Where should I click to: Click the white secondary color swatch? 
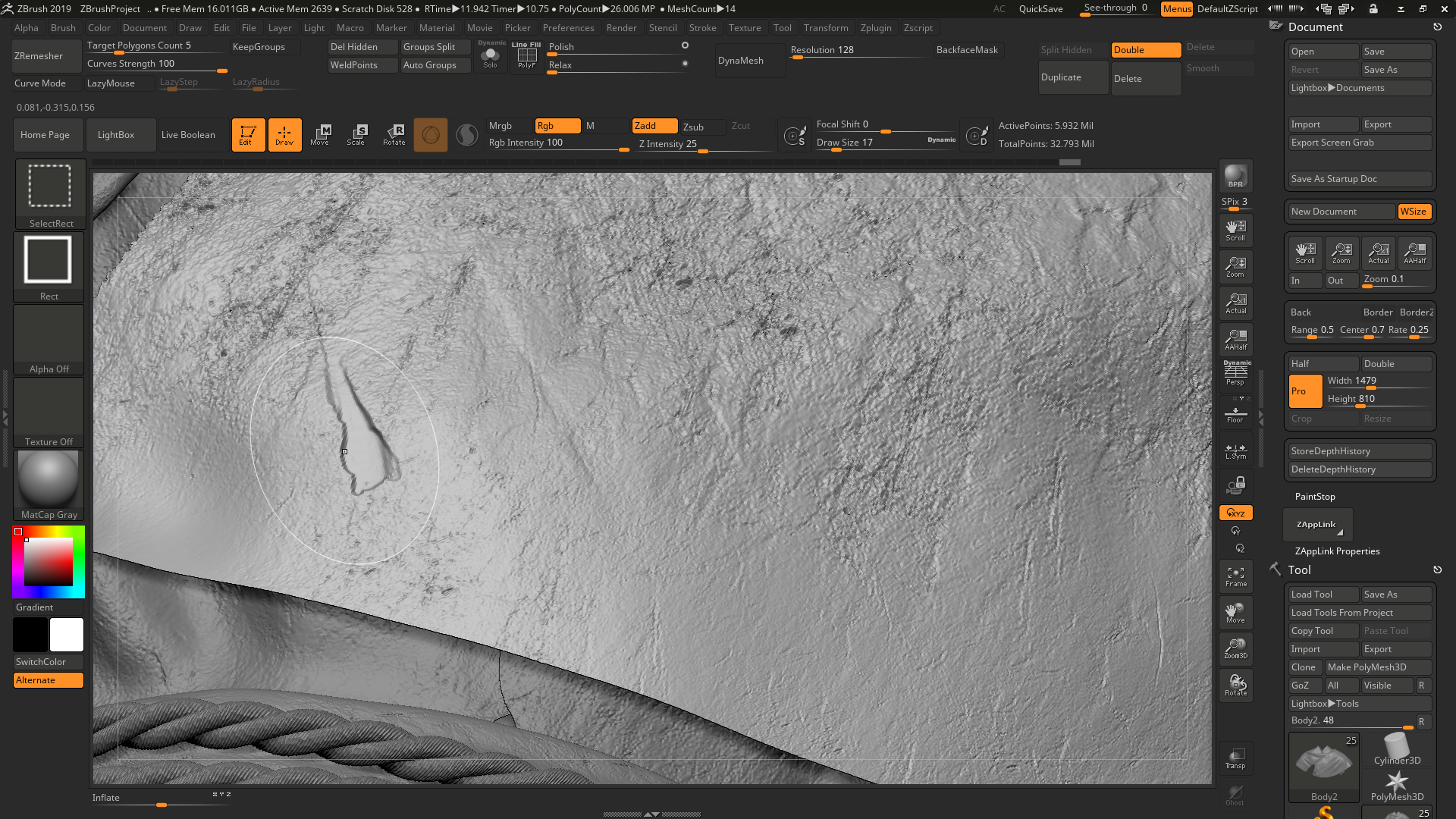67,635
